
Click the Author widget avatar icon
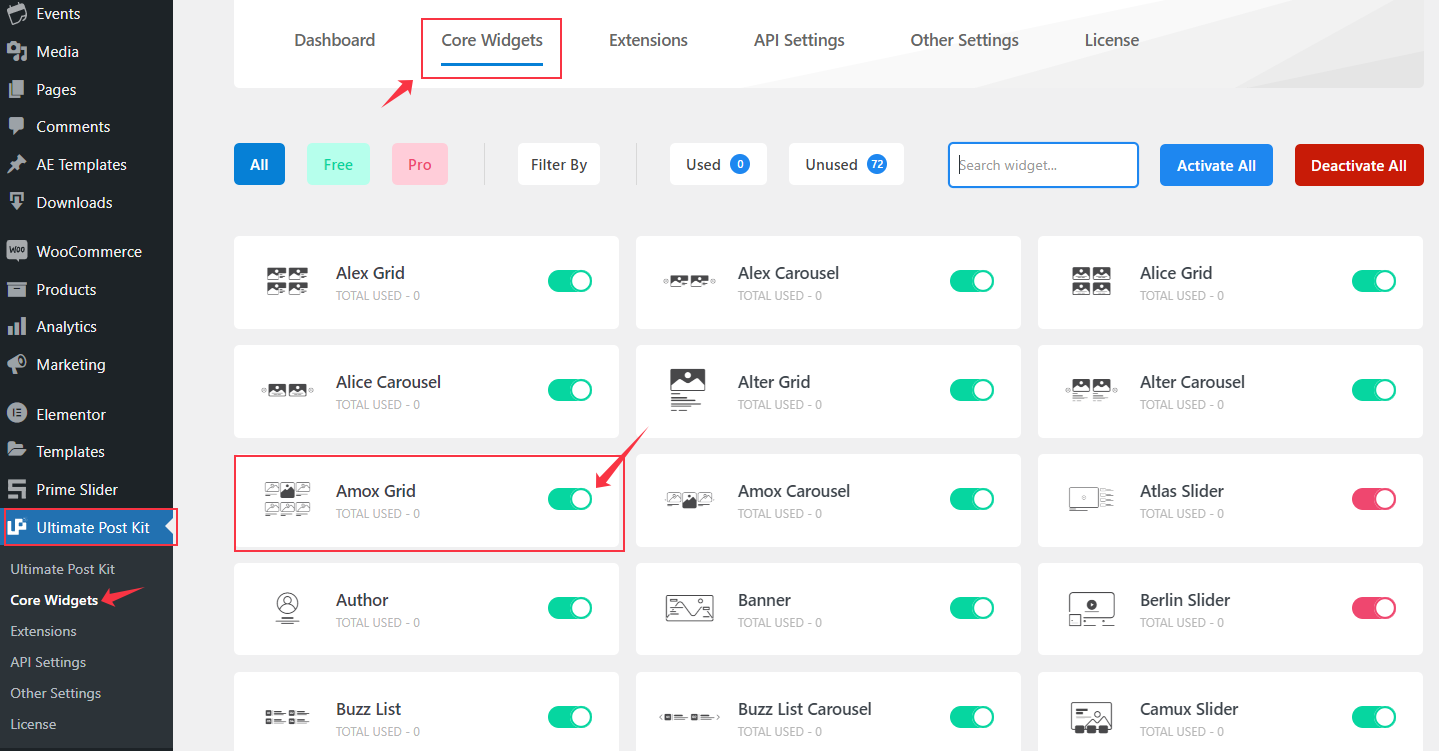coord(287,609)
